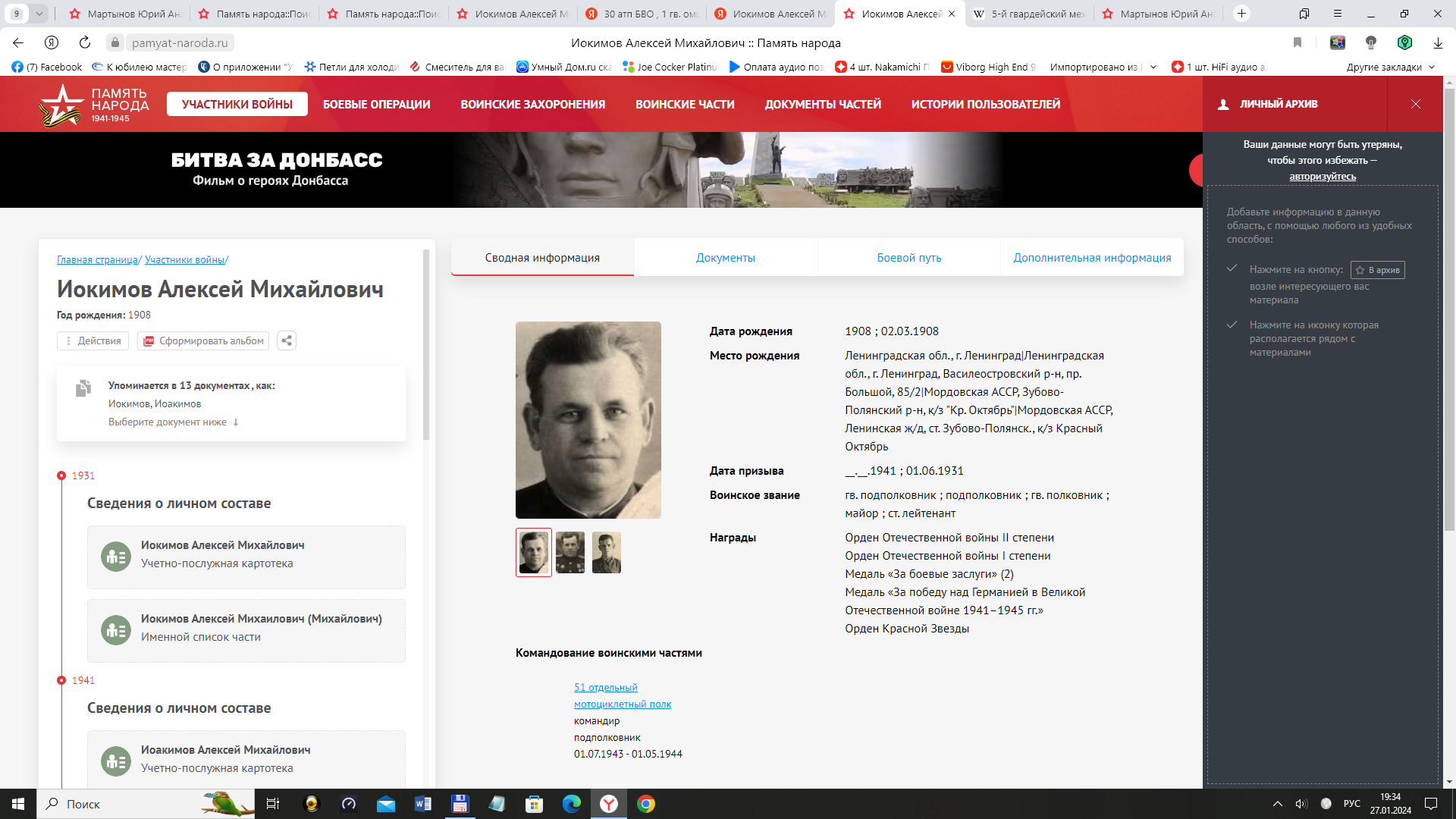Open the Именной список части record
Viewport: 1456px width, 819px height.
(246, 630)
